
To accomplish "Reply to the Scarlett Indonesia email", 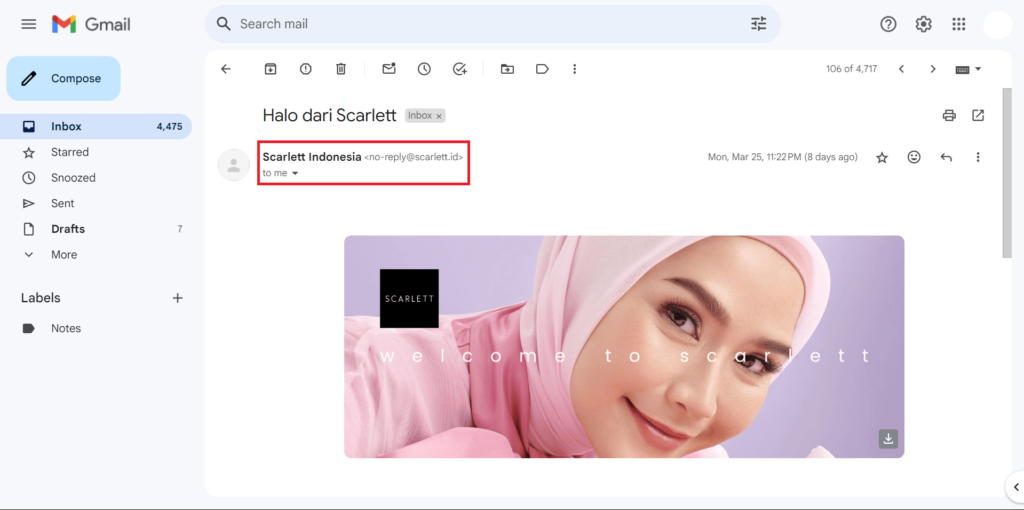I will click(946, 157).
